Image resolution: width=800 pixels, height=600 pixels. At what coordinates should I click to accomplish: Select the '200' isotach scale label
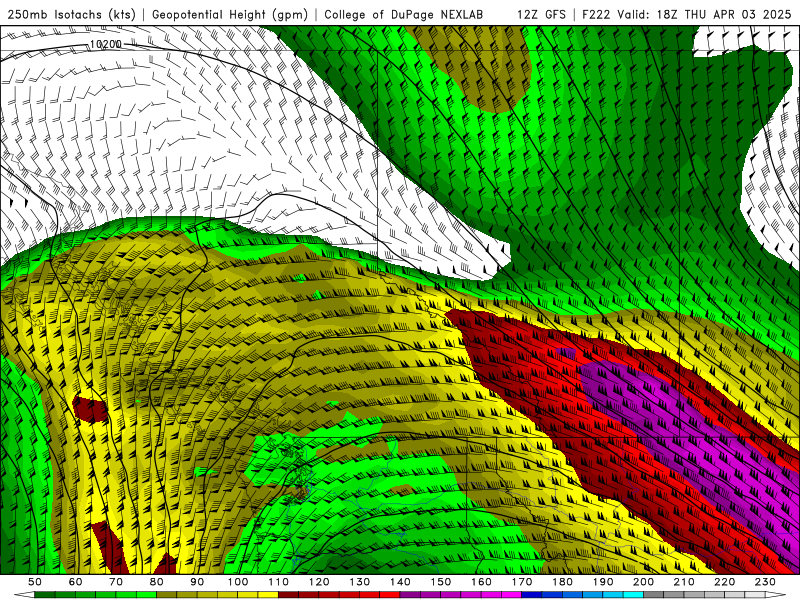pyautogui.click(x=643, y=582)
